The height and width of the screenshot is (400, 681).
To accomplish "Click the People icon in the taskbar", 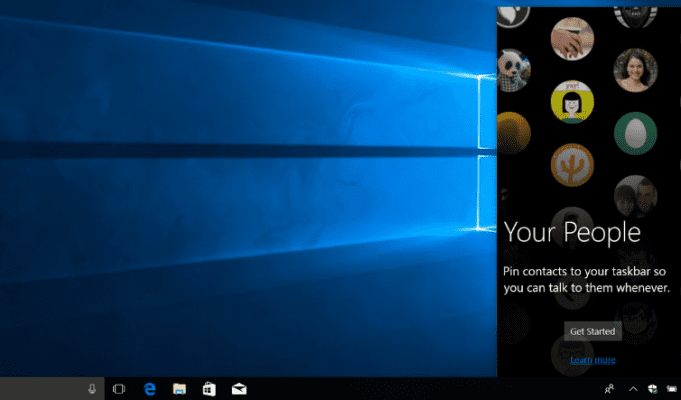I will coord(610,389).
